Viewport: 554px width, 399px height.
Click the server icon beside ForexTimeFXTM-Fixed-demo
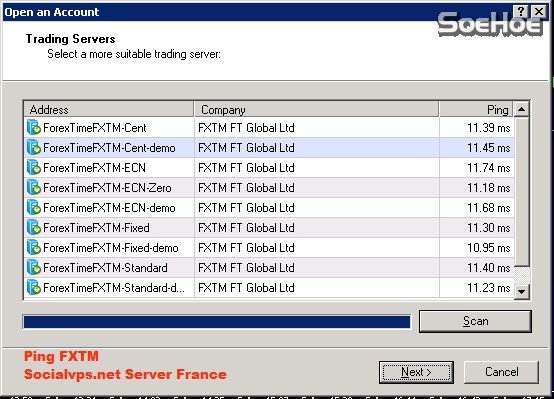point(34,248)
